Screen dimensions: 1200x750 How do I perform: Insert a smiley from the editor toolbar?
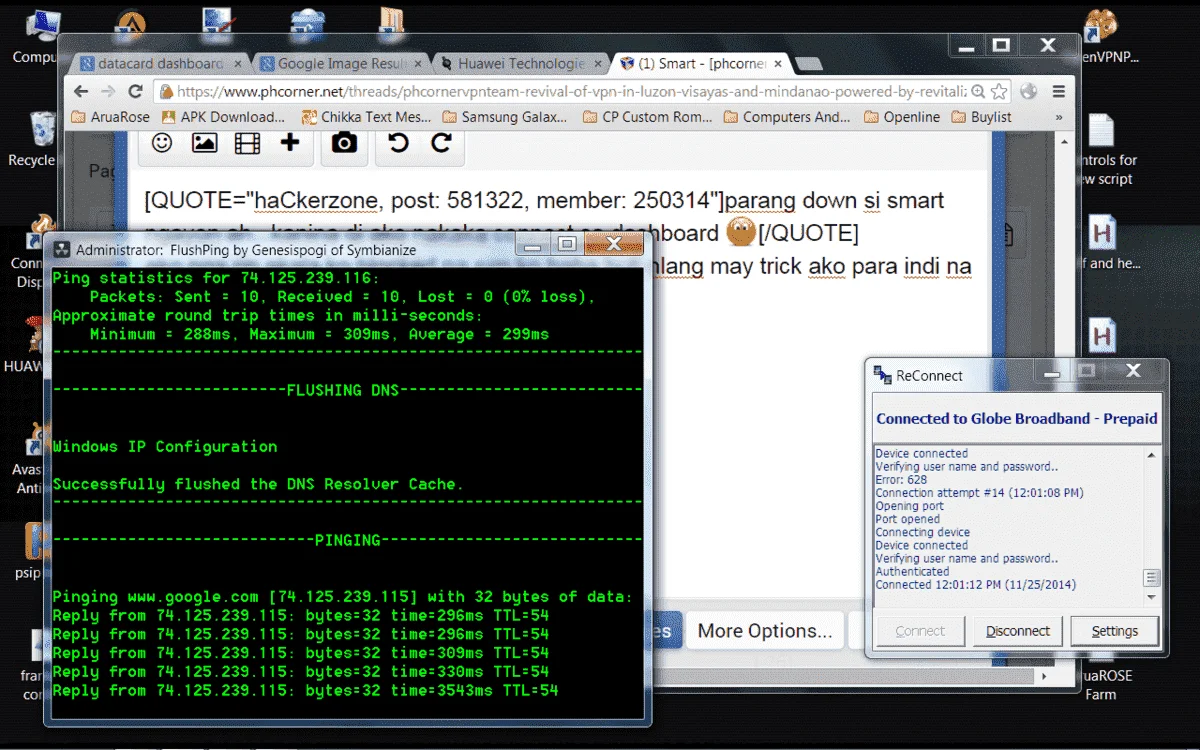click(x=162, y=143)
